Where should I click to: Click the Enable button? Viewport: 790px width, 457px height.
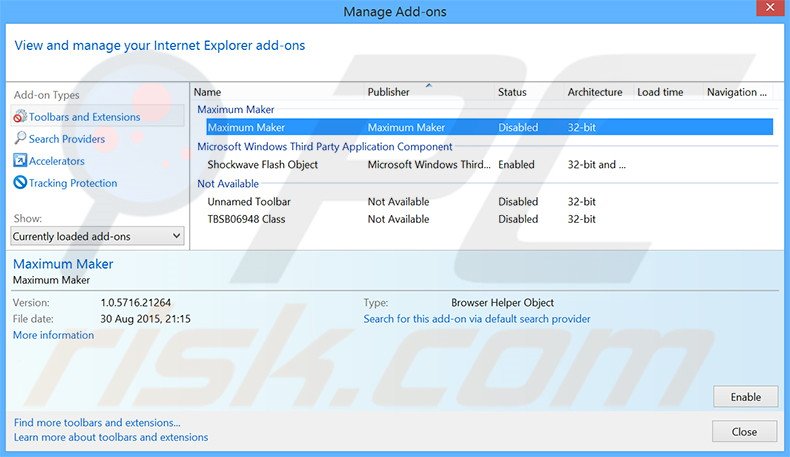point(746,397)
